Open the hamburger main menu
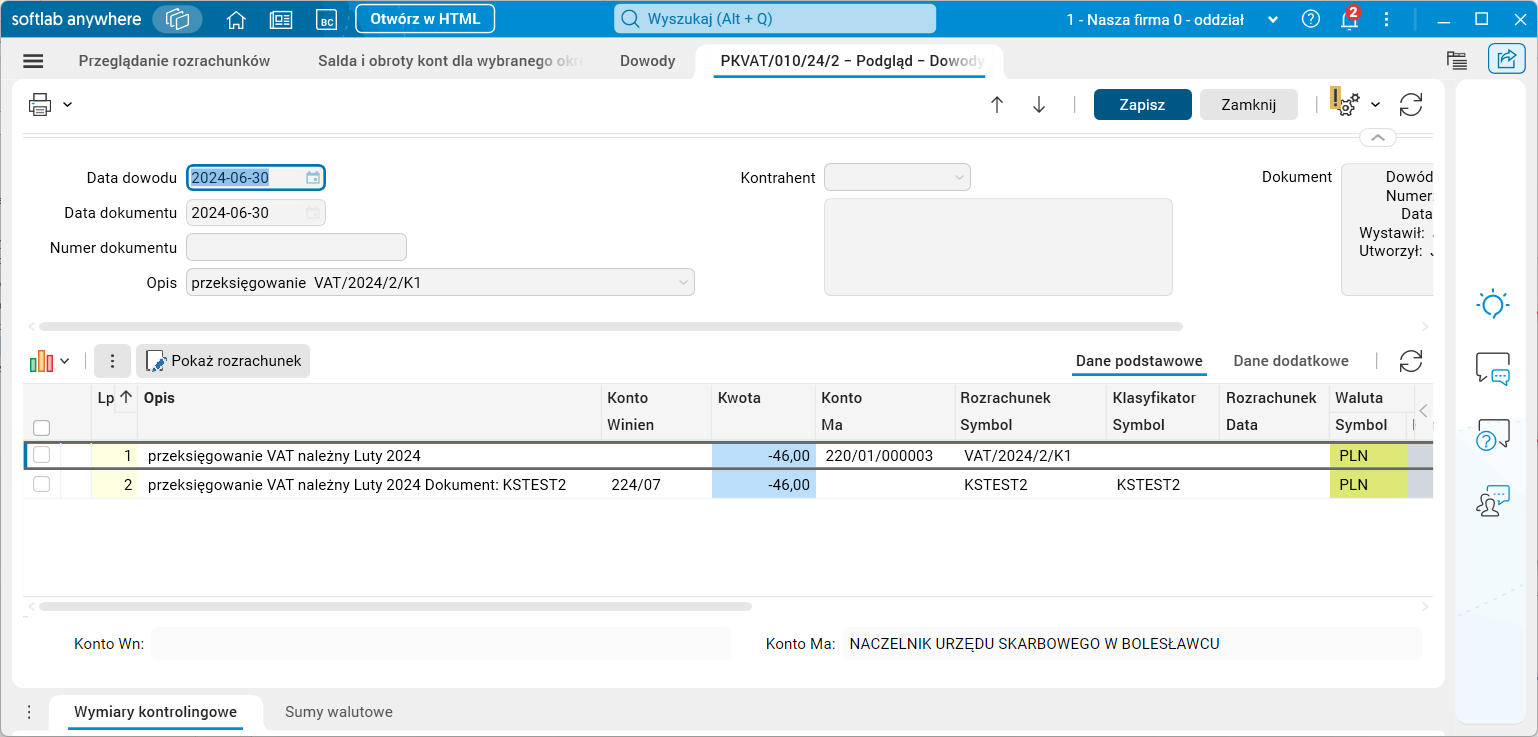Viewport: 1538px width, 737px height. [33, 61]
